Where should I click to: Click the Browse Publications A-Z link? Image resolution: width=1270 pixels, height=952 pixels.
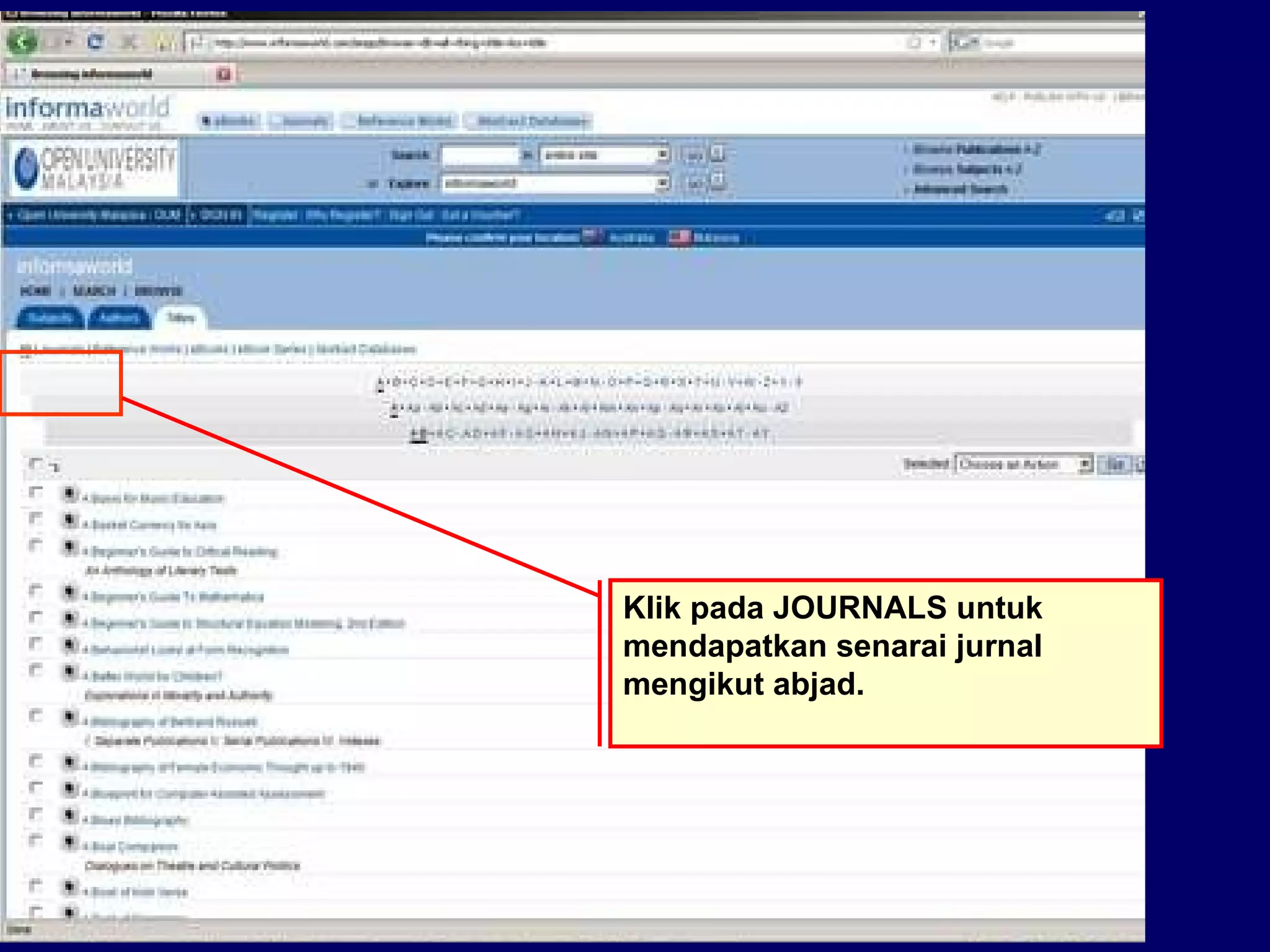coord(976,149)
